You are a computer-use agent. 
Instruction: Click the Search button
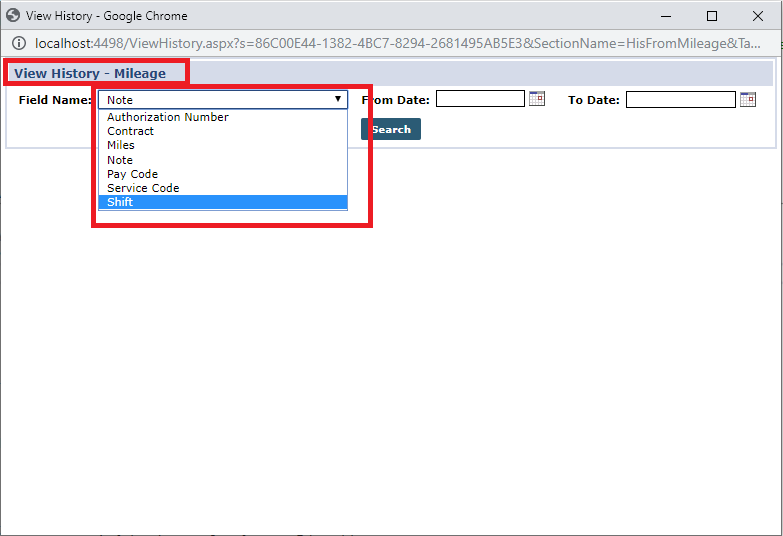[x=391, y=129]
